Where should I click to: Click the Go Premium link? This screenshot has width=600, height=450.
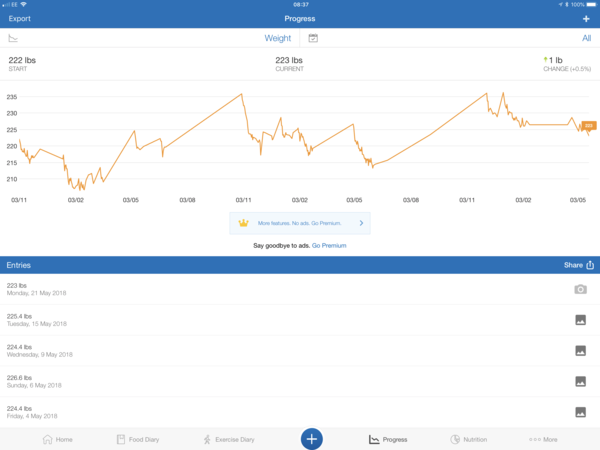(329, 245)
